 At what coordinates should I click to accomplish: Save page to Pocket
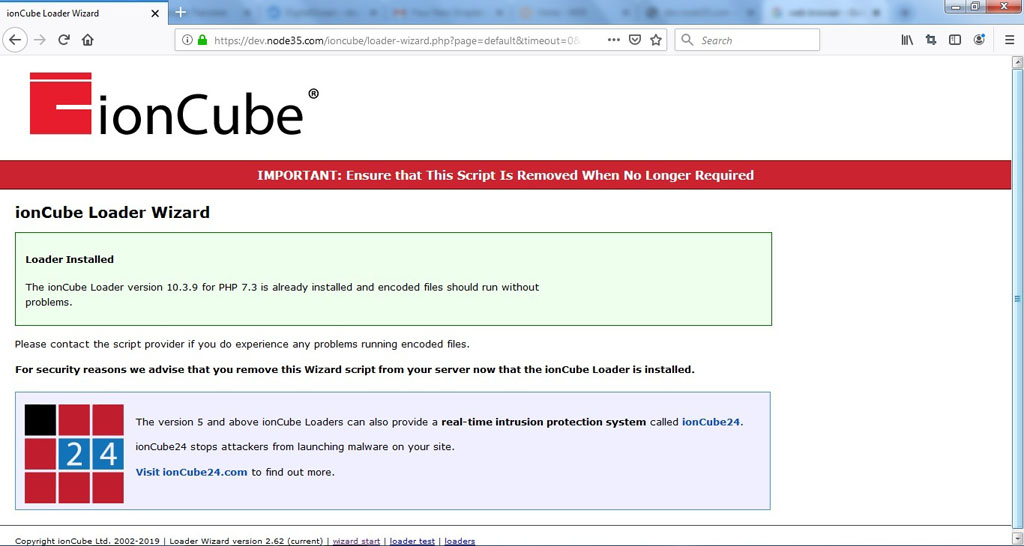[x=635, y=40]
